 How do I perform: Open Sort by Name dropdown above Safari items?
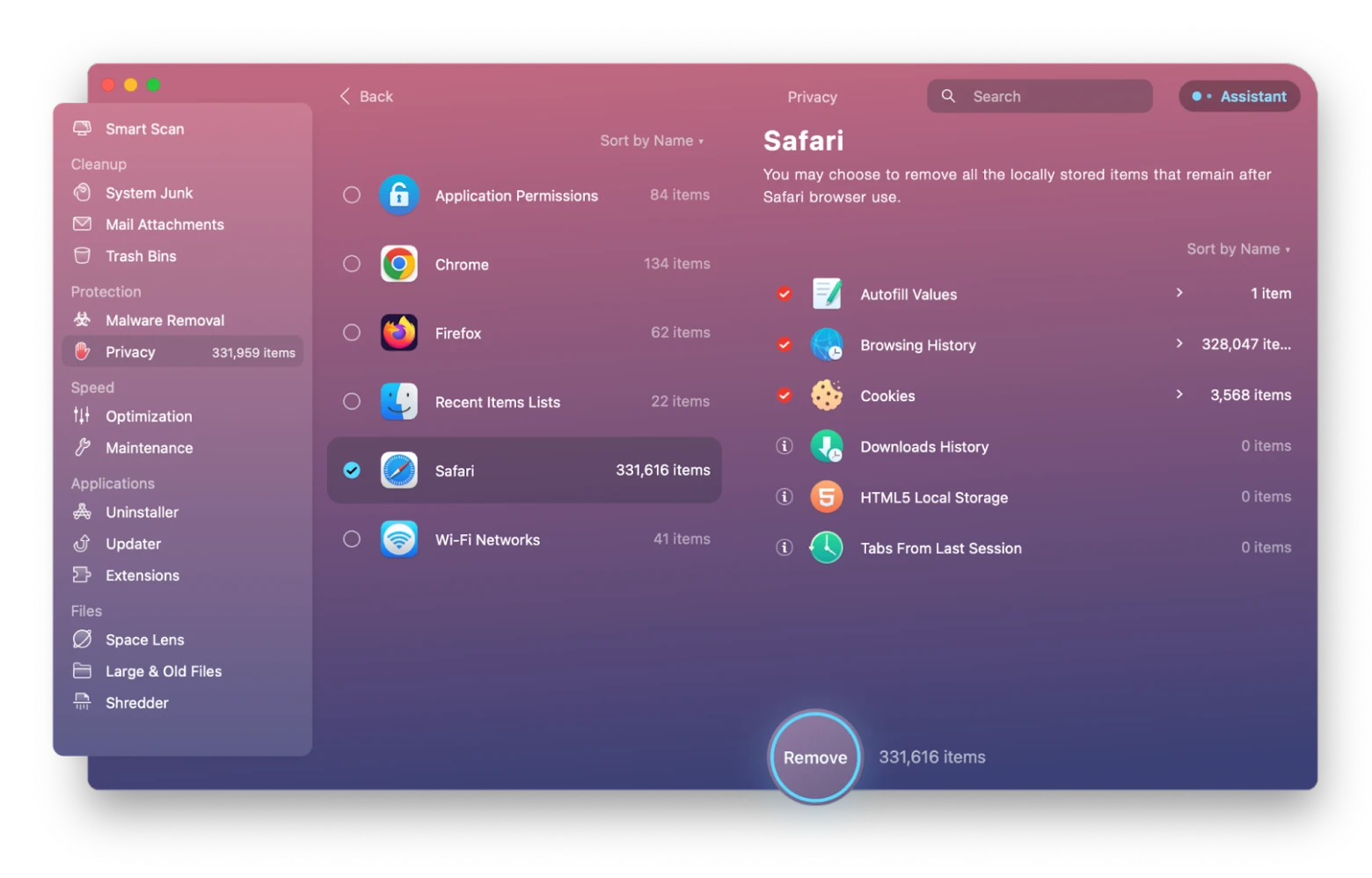[1238, 249]
